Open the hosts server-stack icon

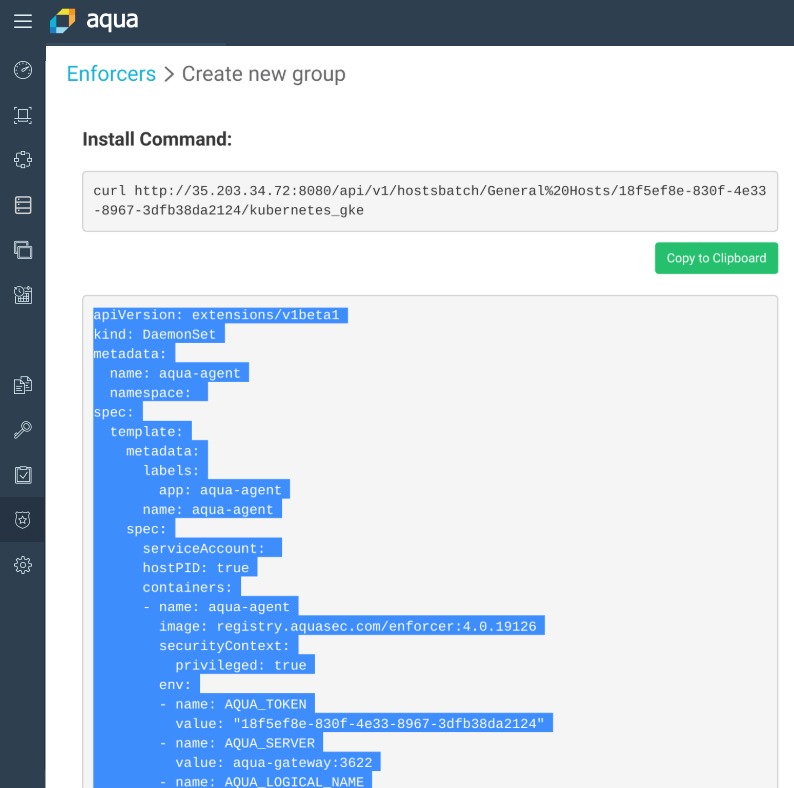[23, 205]
